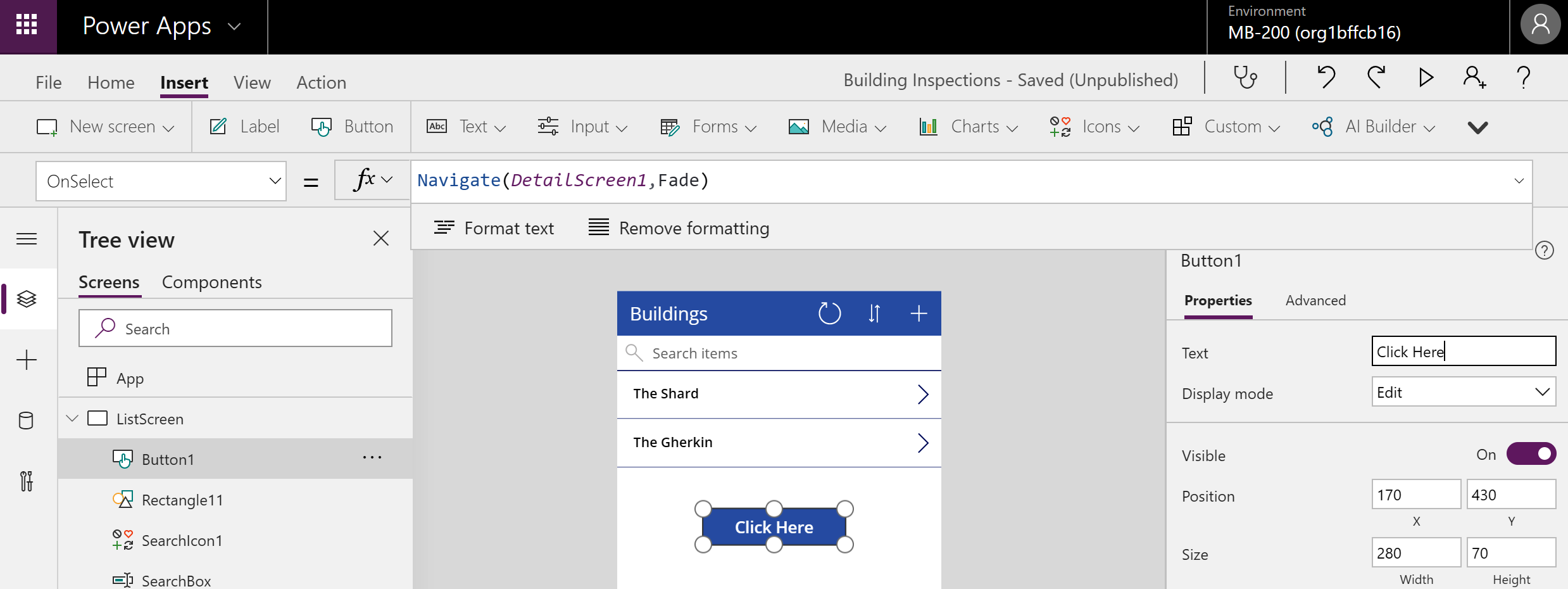Switch to the Insert tab
1568x589 pixels.
pos(184,82)
